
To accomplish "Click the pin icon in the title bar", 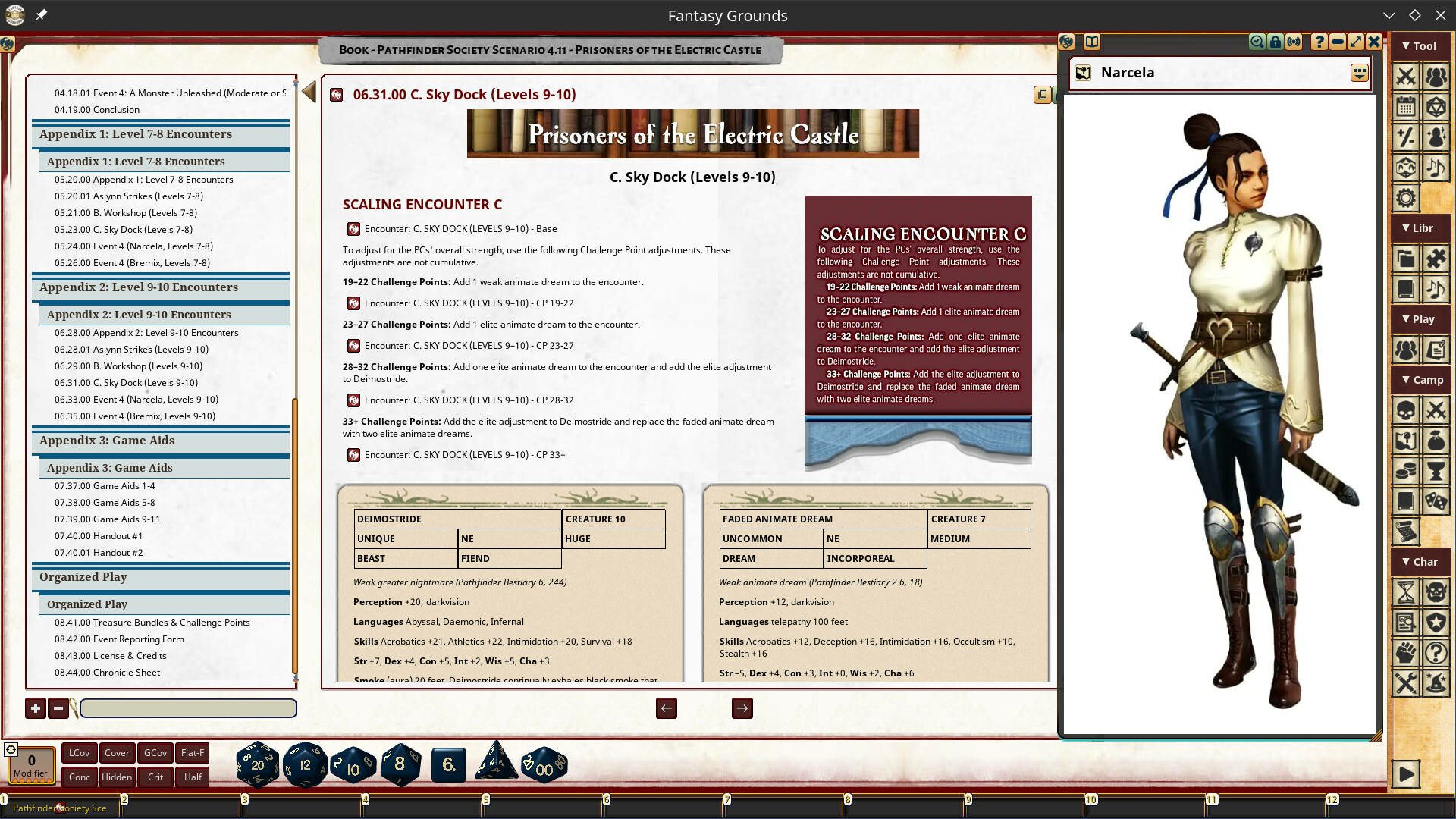I will pyautogui.click(x=42, y=14).
